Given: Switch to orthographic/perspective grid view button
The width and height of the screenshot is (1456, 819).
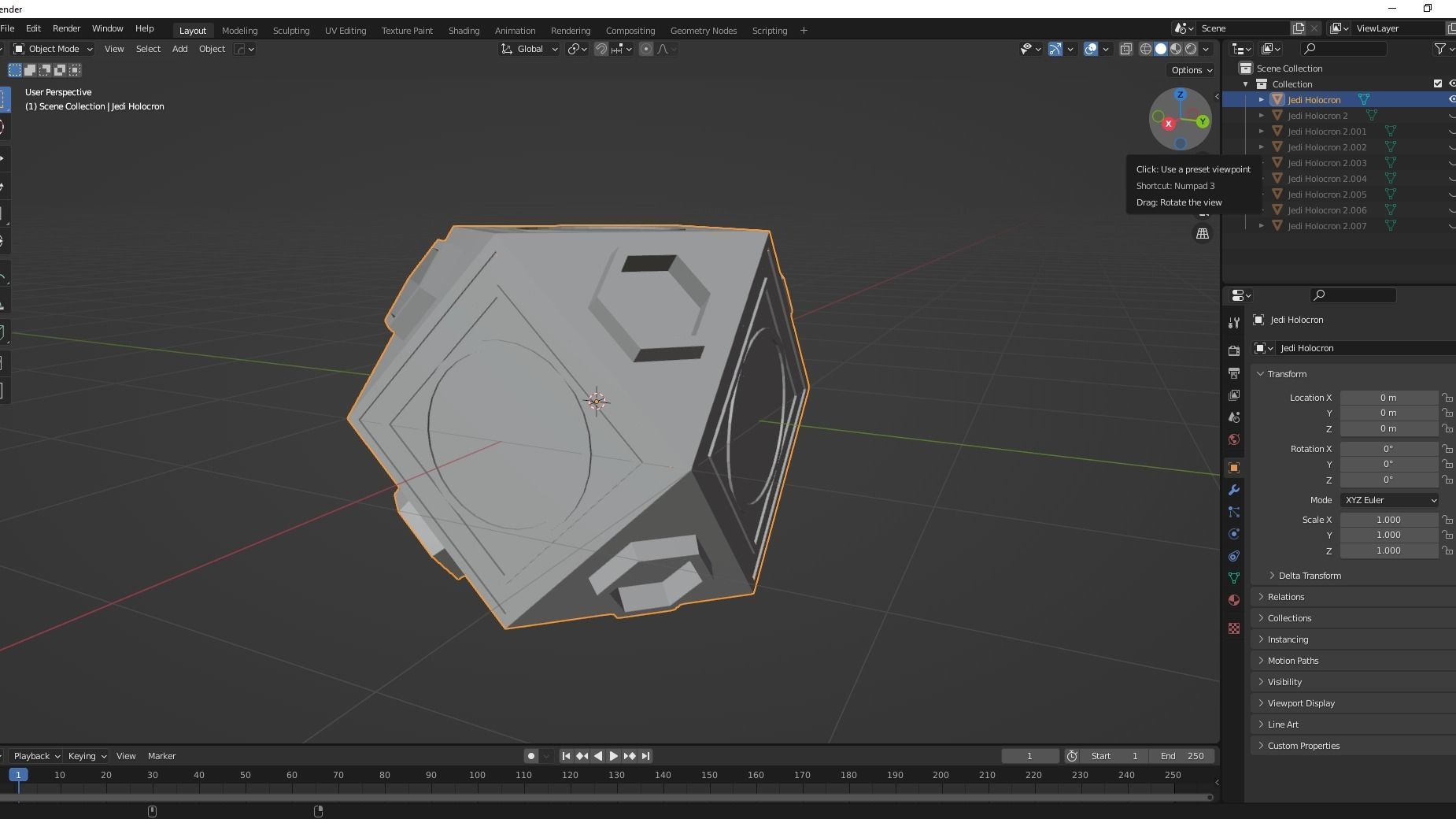Looking at the screenshot, I should (1203, 234).
